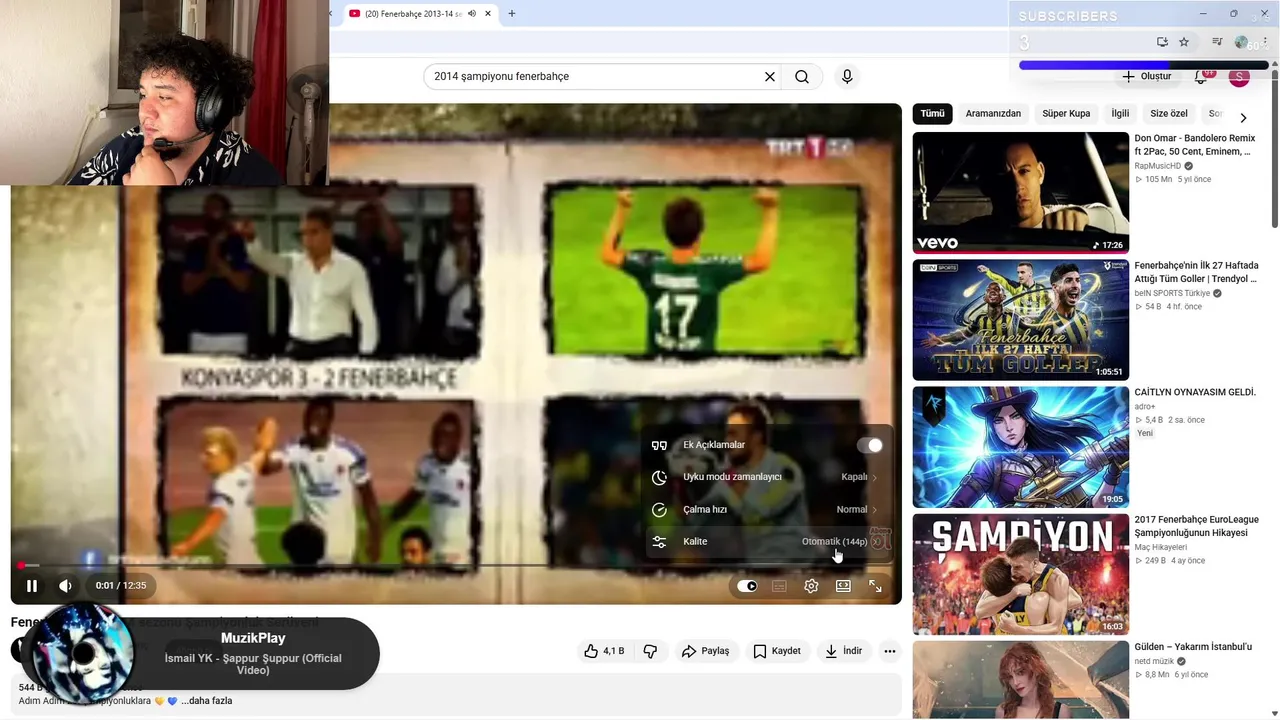Image resolution: width=1280 pixels, height=720 pixels.
Task: Show more filter chips with right arrow
Action: [1243, 117]
